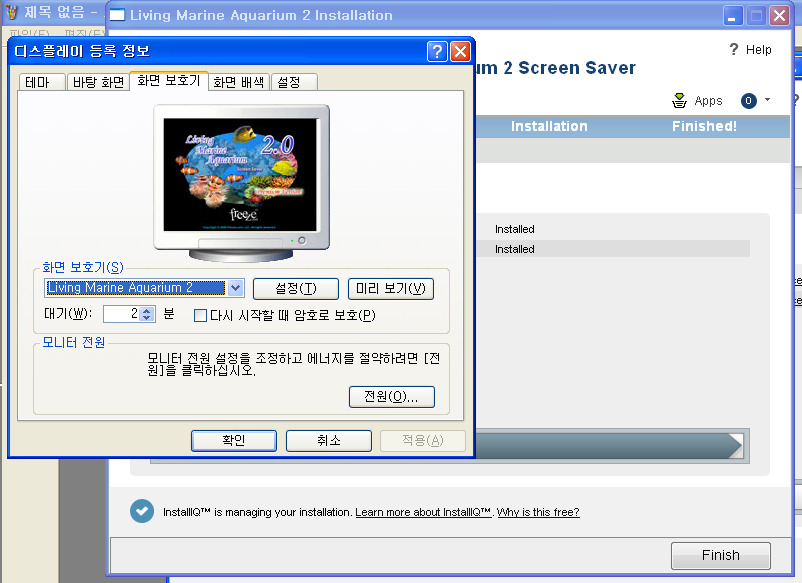Cancel dialog with 취소 button
This screenshot has height=583, width=802.
[329, 440]
